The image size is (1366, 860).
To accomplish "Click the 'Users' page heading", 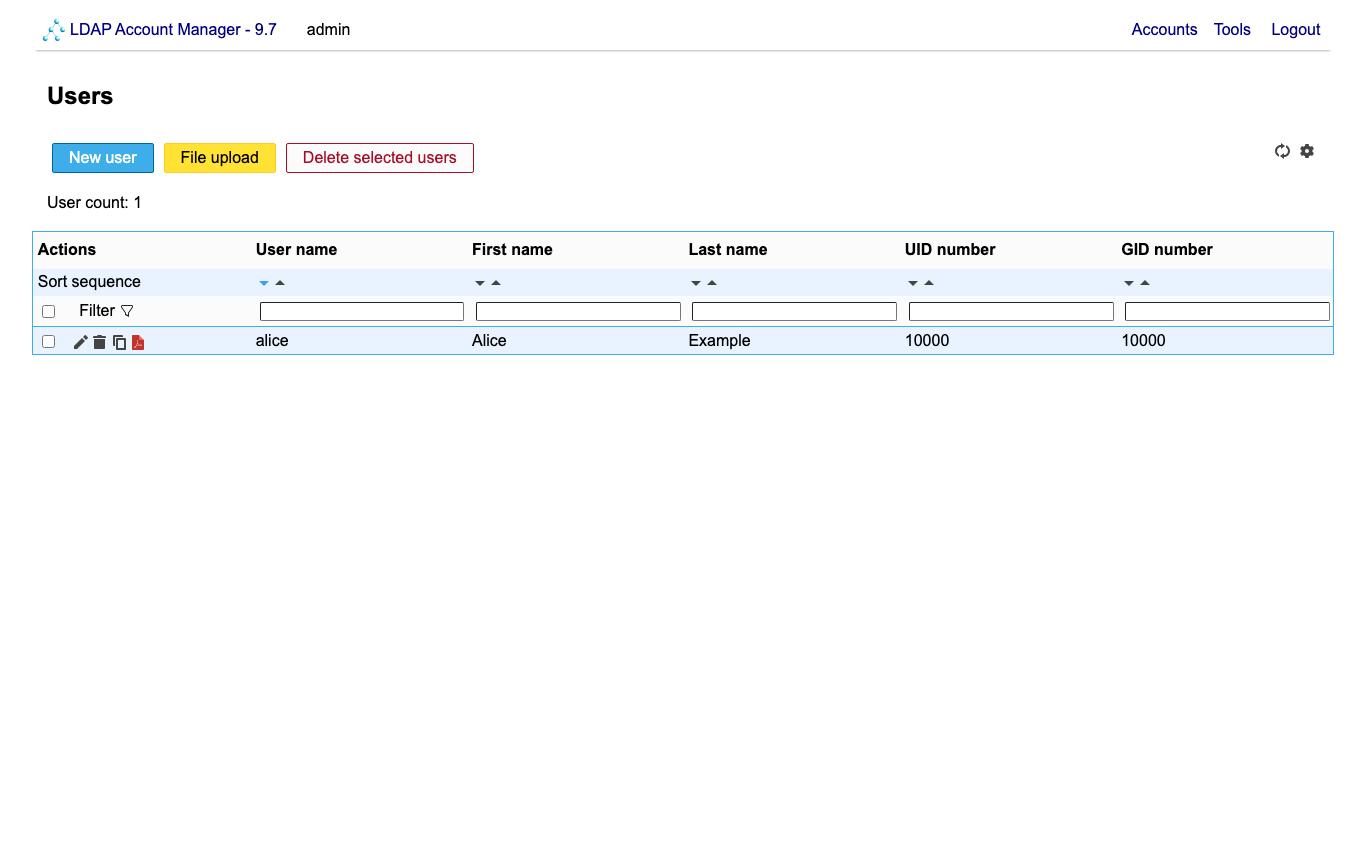I will tap(80, 96).
